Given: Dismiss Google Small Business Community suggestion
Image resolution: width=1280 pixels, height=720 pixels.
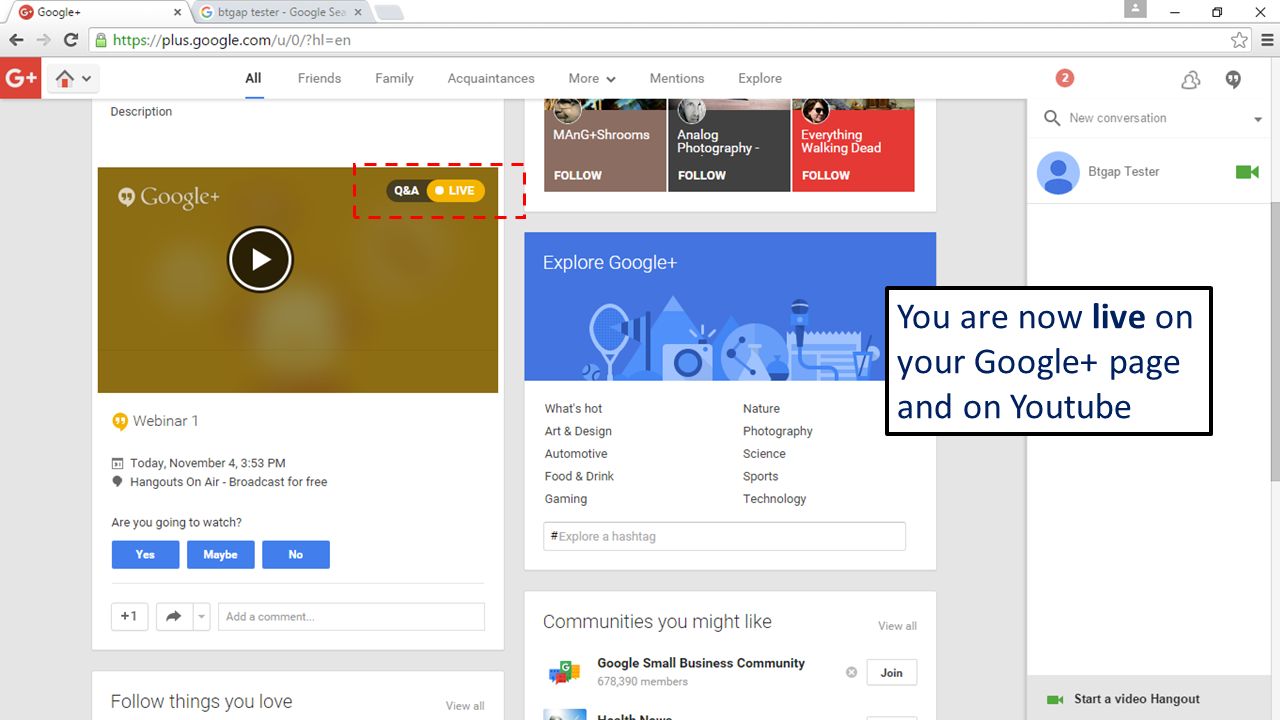Looking at the screenshot, I should coord(851,673).
